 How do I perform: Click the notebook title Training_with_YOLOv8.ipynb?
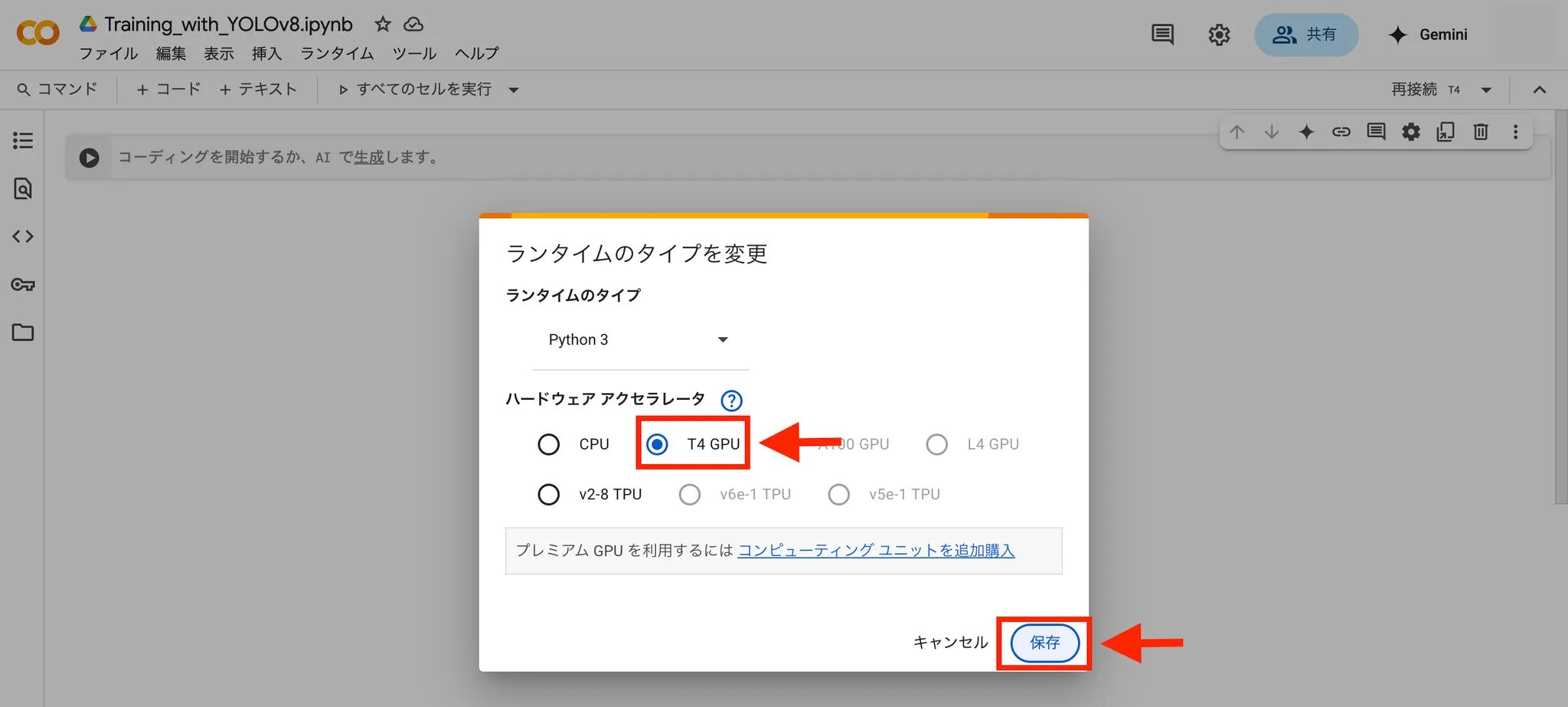pos(228,25)
